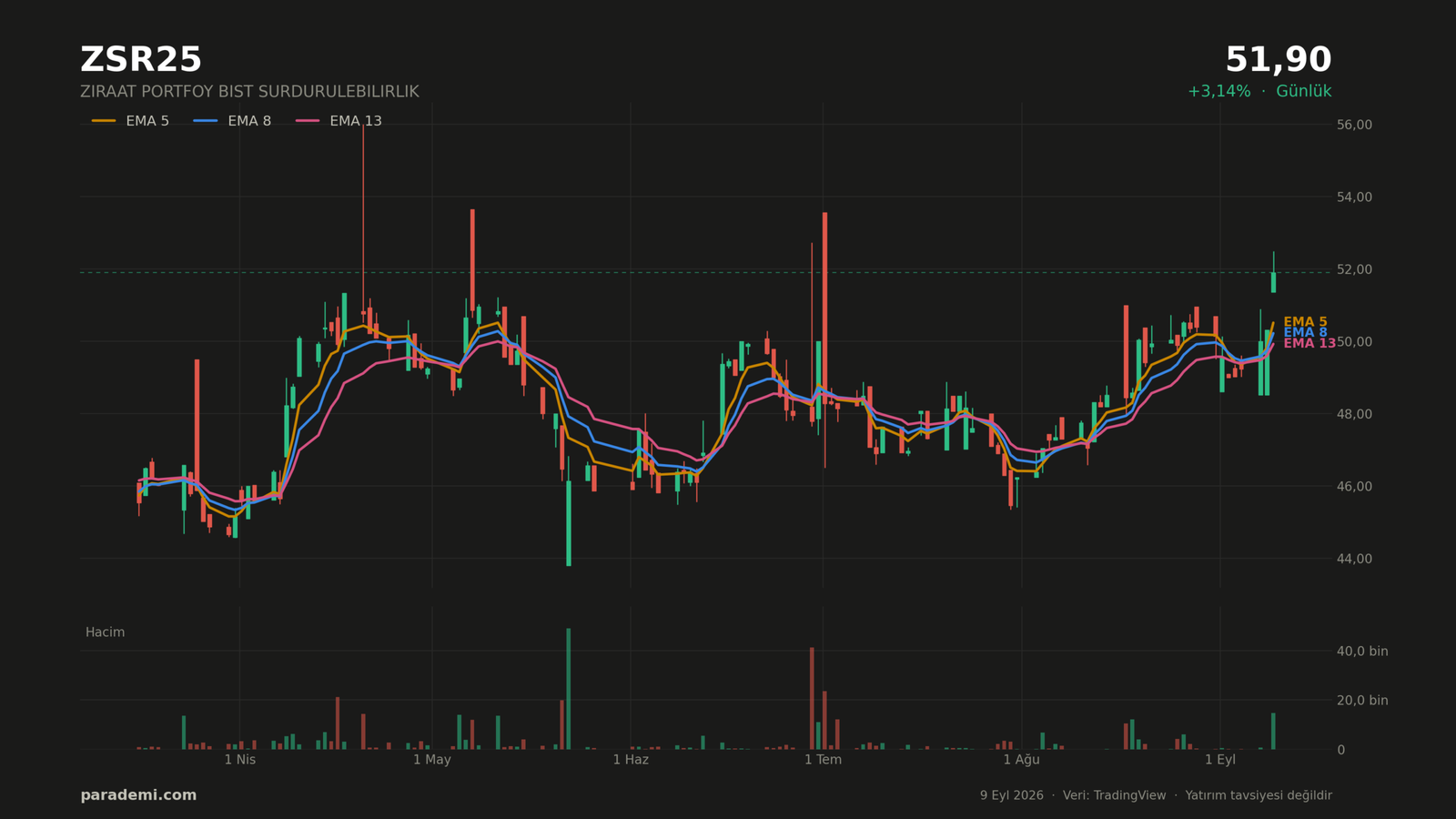Click the tallest green volume bar in late May

pos(569,689)
